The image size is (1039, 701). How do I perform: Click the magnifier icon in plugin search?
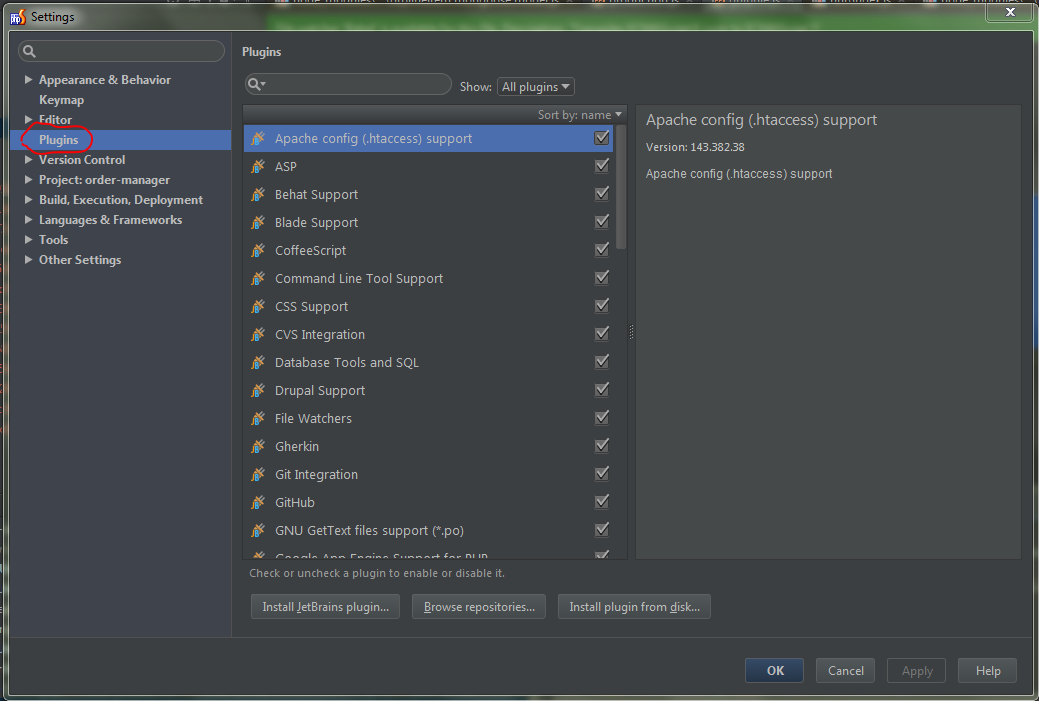point(256,84)
